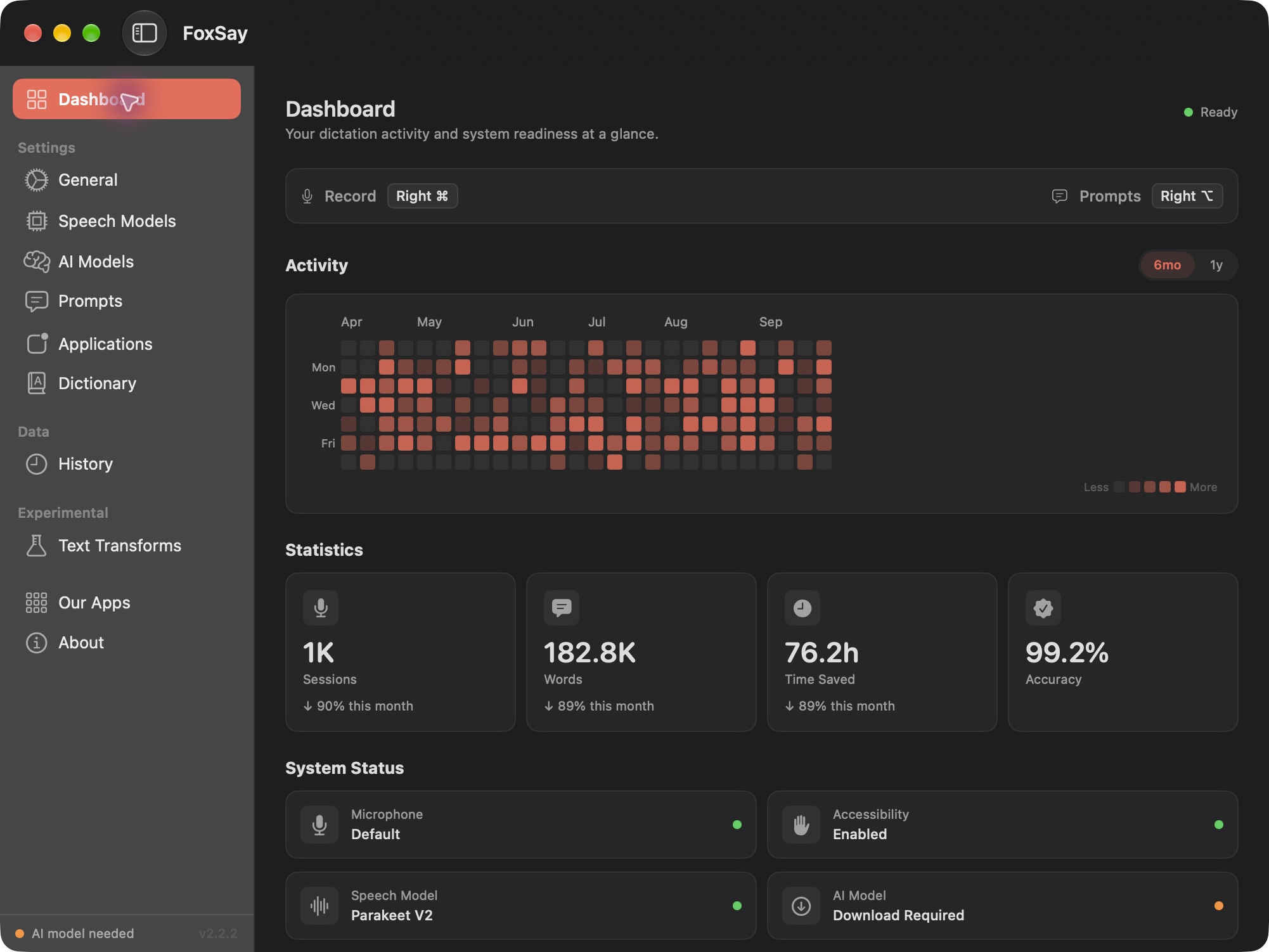Click the '99.2%' Accuracy value
Screen dimensions: 1269x952
[x=1067, y=653]
